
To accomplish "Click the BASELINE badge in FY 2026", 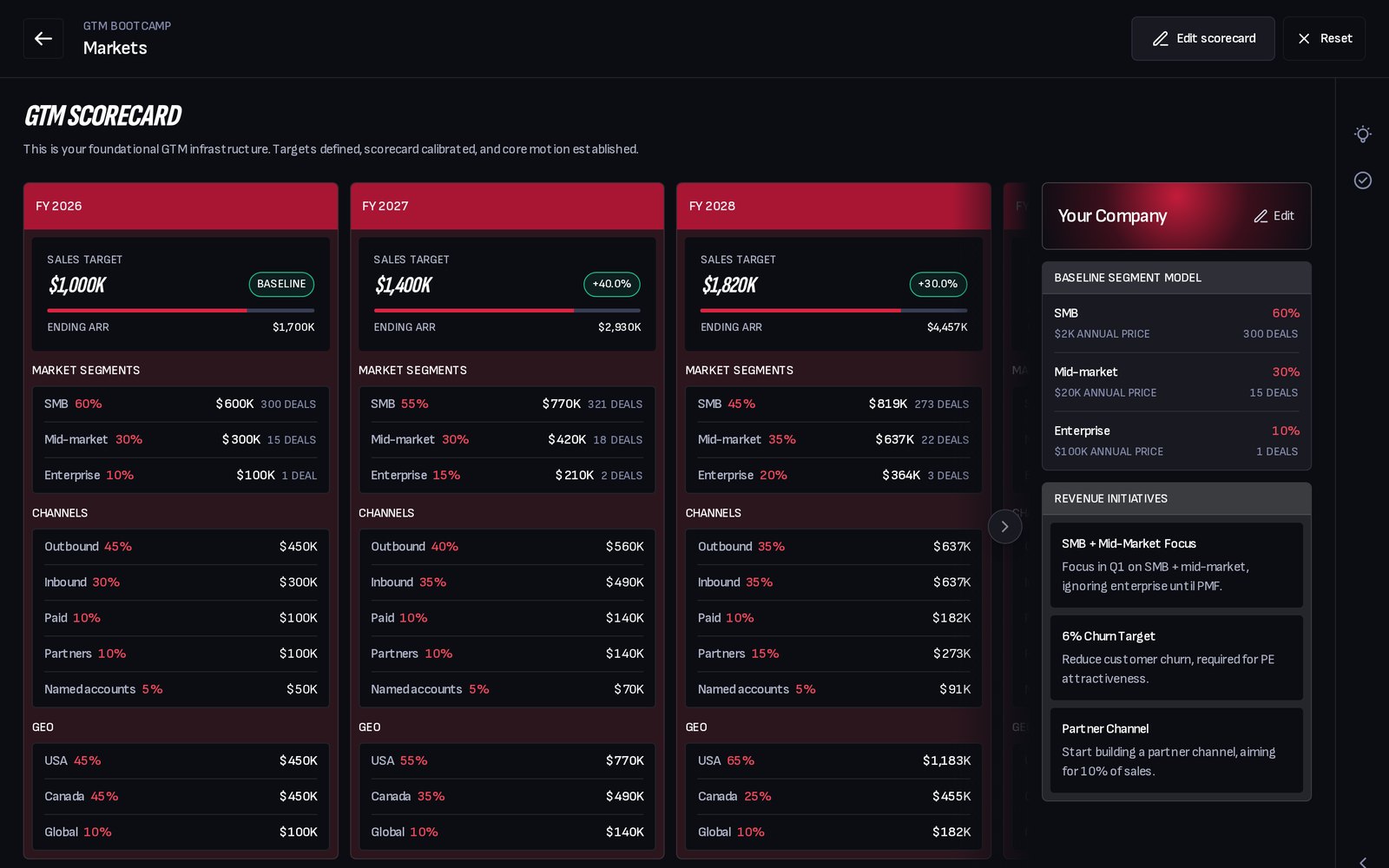I will coord(281,284).
